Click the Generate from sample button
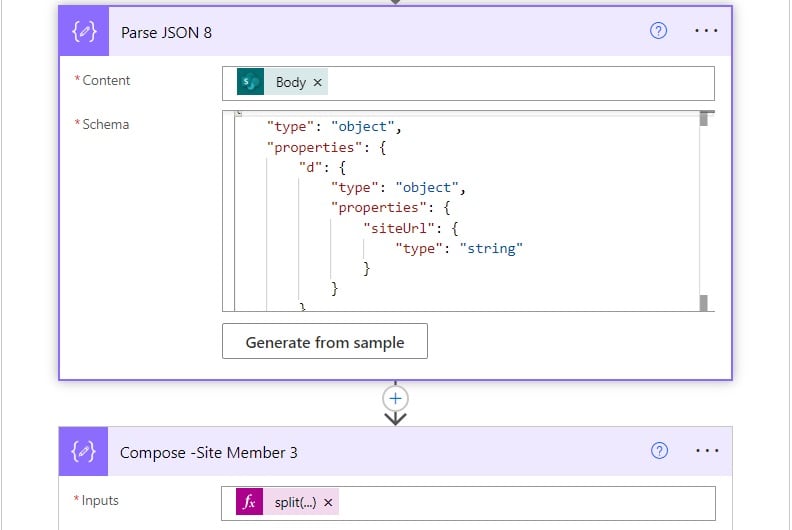Screen dimensions: 792x530 point(325,342)
